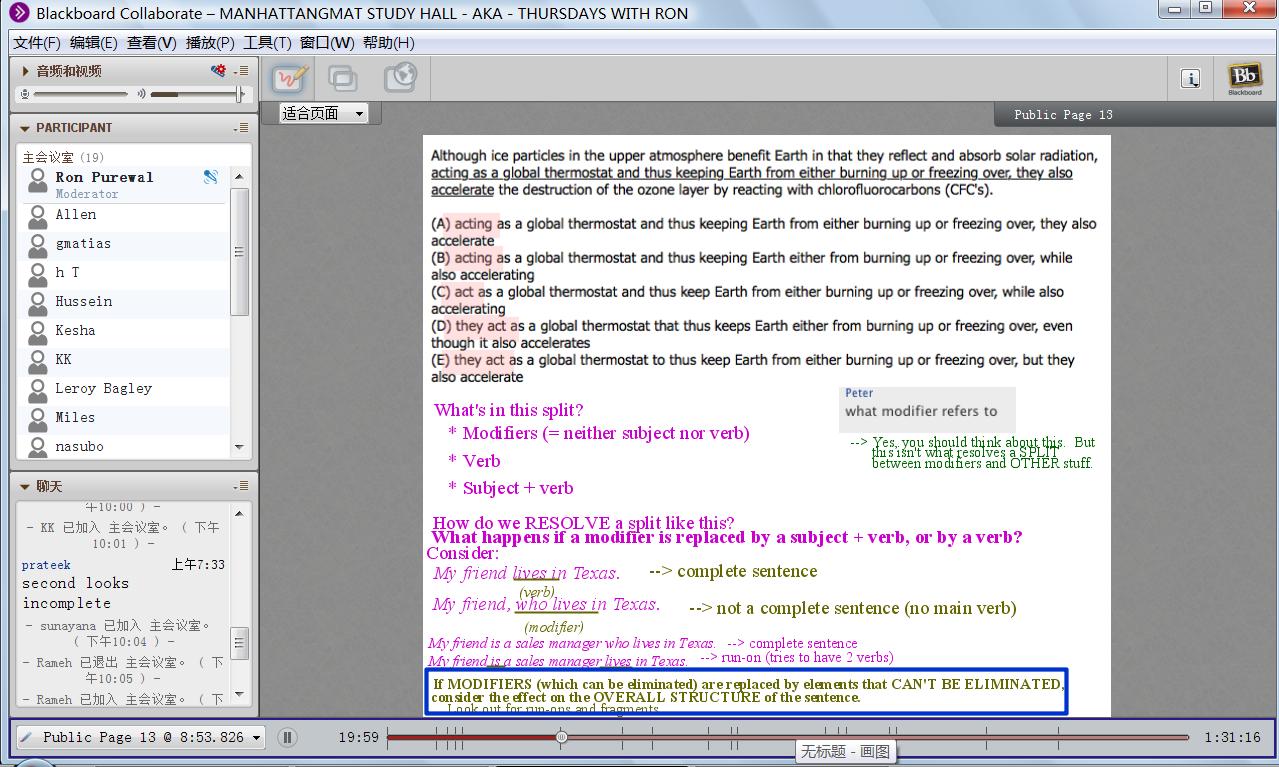Adjust the microphone level slider

(80, 94)
